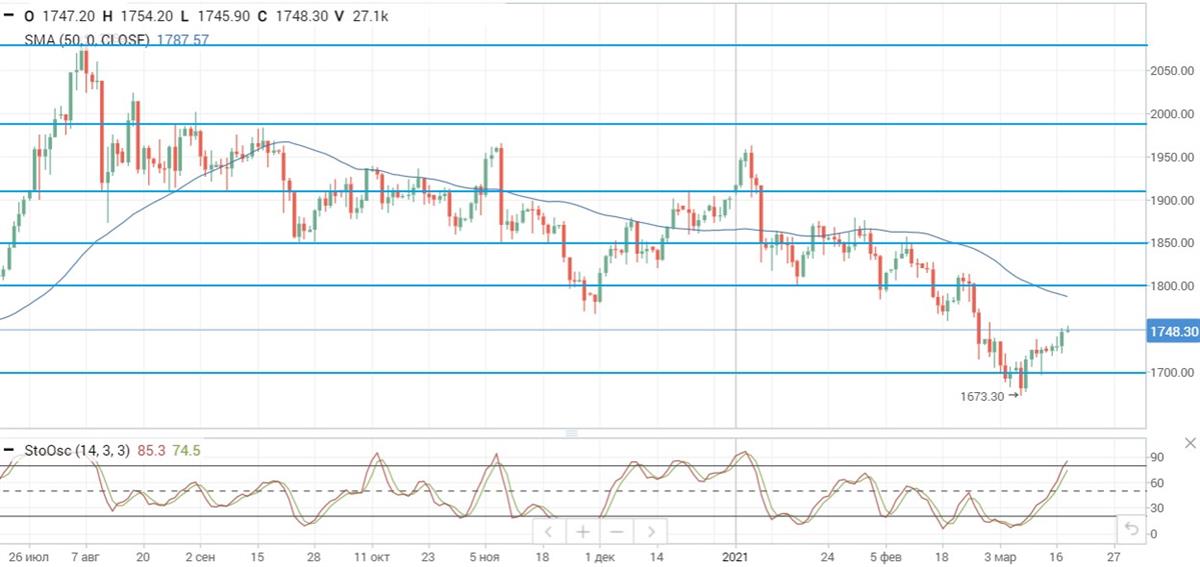Click the pane divider handle between chart and oscillator
The height and width of the screenshot is (567, 1200).
(572, 433)
